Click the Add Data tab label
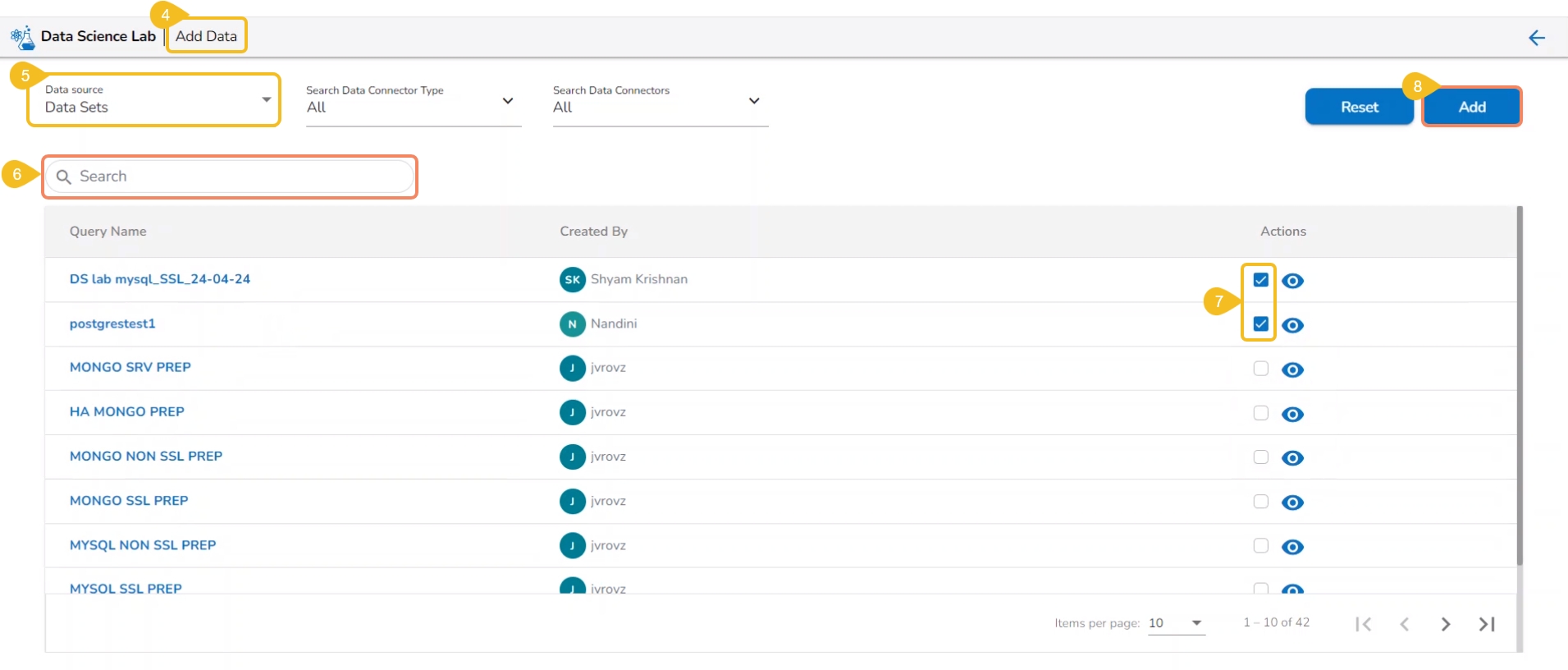This screenshot has width=1568, height=670. tap(206, 36)
